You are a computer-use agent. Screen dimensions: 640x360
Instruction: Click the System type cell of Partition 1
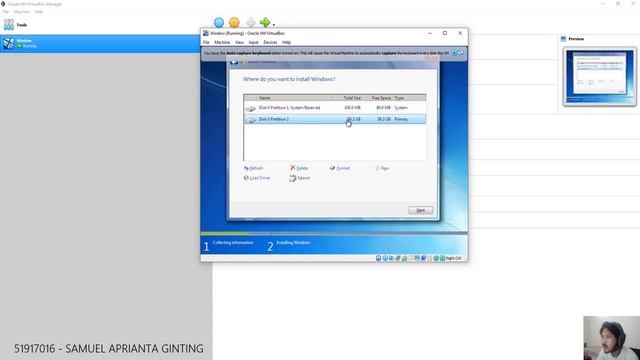point(401,108)
